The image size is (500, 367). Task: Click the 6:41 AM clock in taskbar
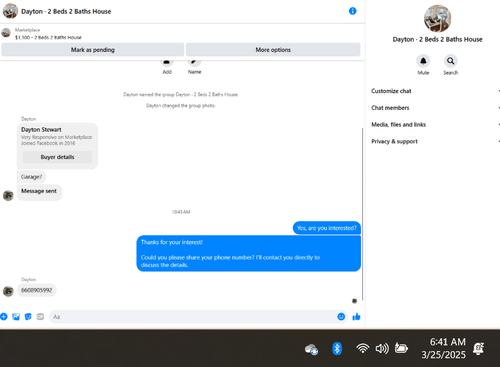(447, 342)
